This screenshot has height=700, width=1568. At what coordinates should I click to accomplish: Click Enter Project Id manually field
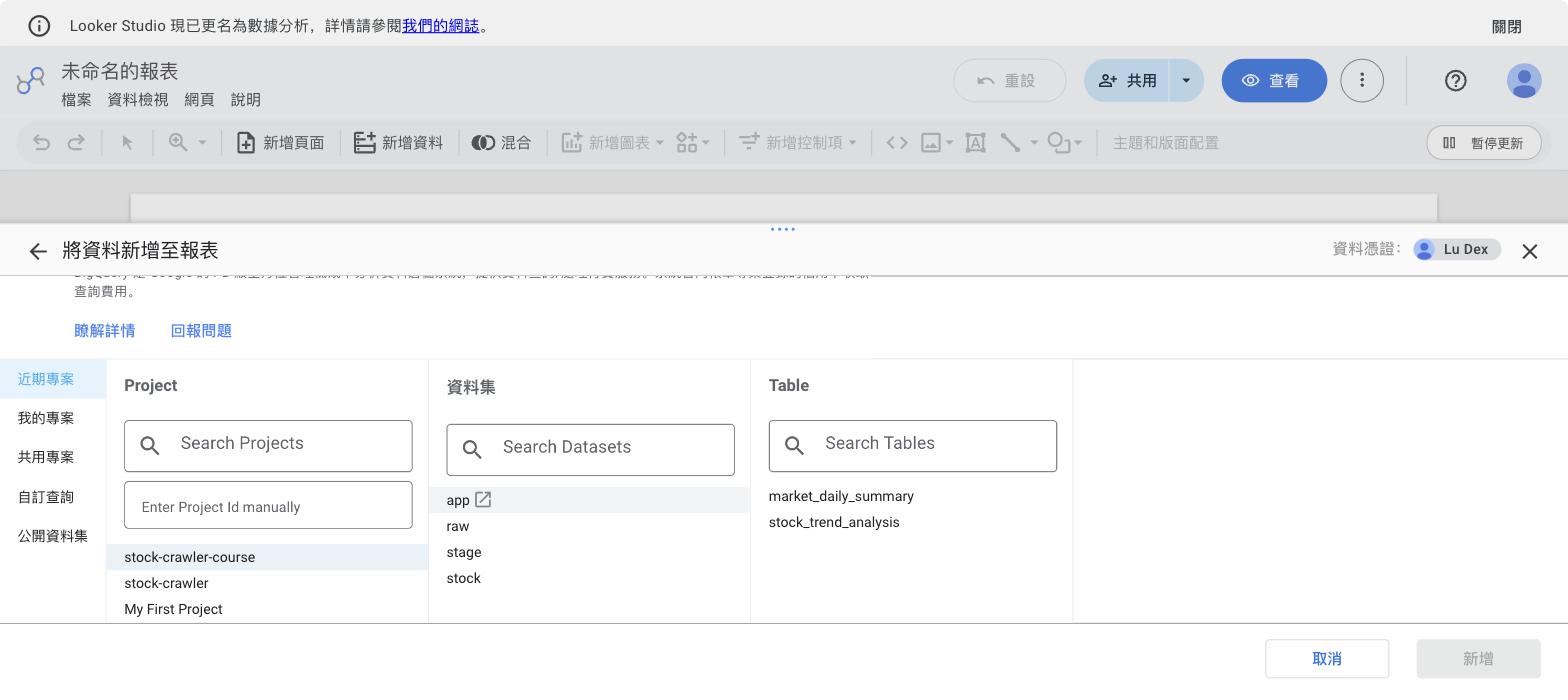tap(268, 505)
